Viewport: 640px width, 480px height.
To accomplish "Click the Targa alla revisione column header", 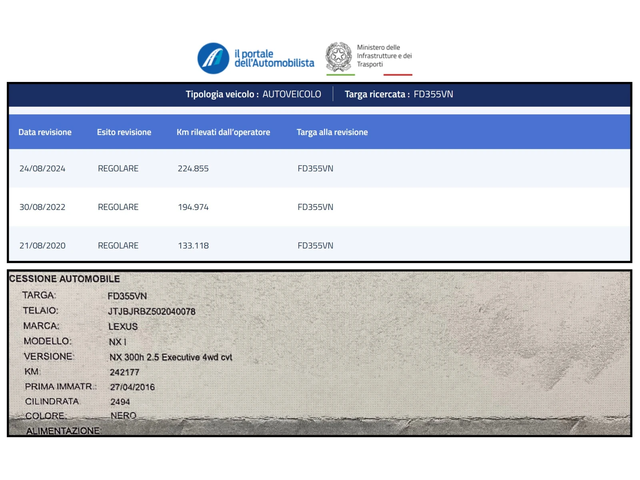I will 332,132.
